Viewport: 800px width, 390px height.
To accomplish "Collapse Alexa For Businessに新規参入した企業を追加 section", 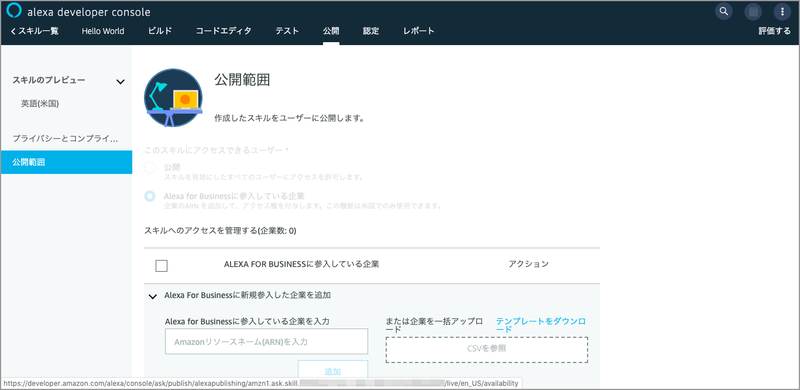I will pyautogui.click(x=152, y=296).
